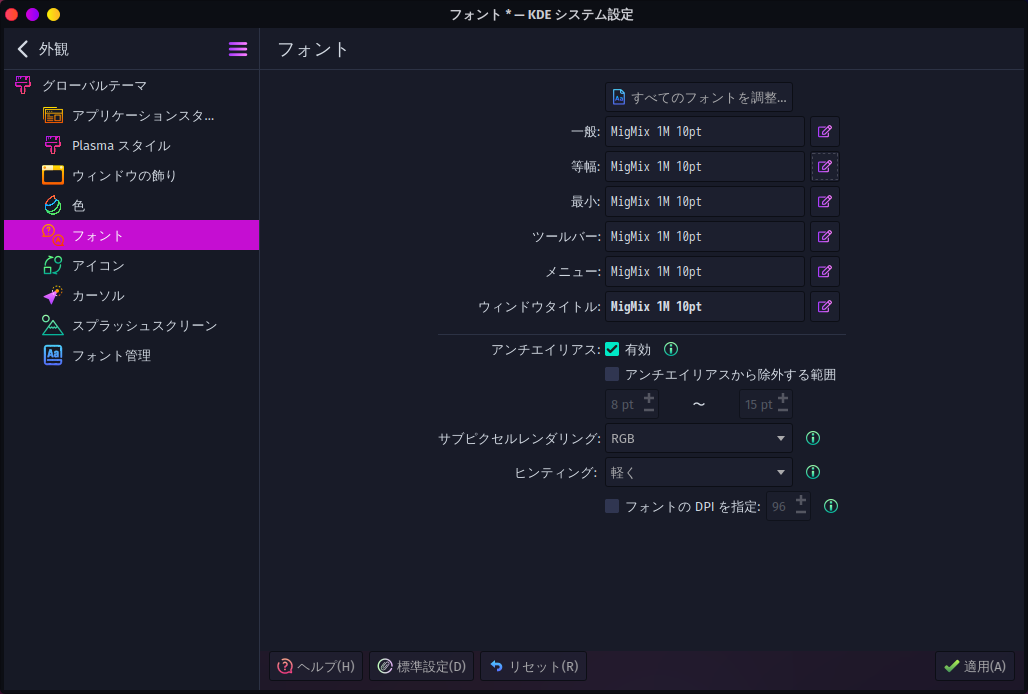Click the Plasma スタイル icon
1028x694 pixels.
point(53,145)
